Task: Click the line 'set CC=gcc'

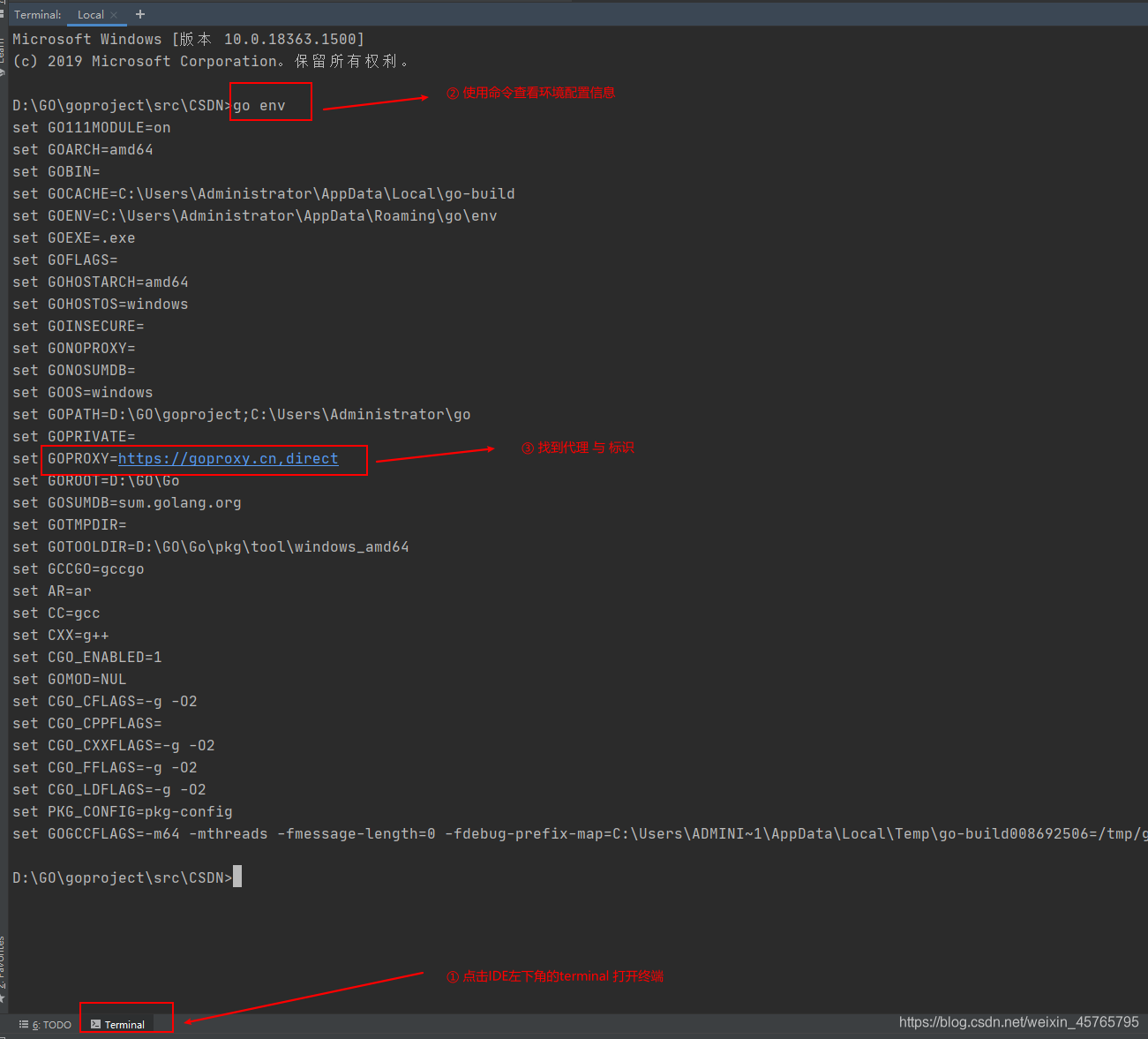Action: [x=56, y=613]
